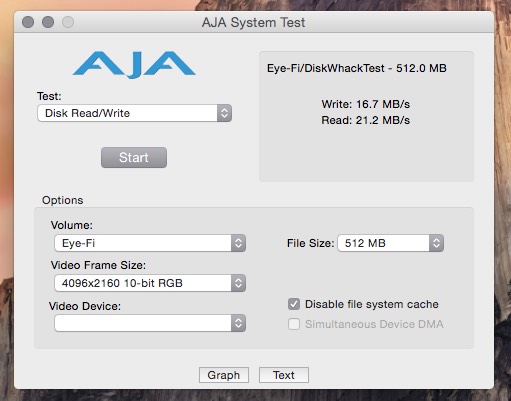511x401 pixels.
Task: Toggle the Simultaneous Device DMA checkbox
Action: pyautogui.click(x=294, y=324)
